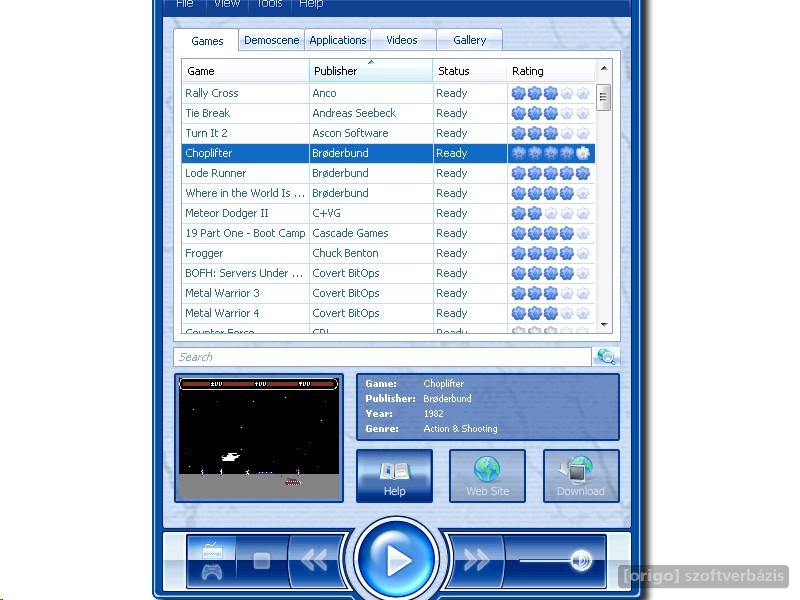Select the Choplifter row
The image size is (800, 600).
point(388,153)
